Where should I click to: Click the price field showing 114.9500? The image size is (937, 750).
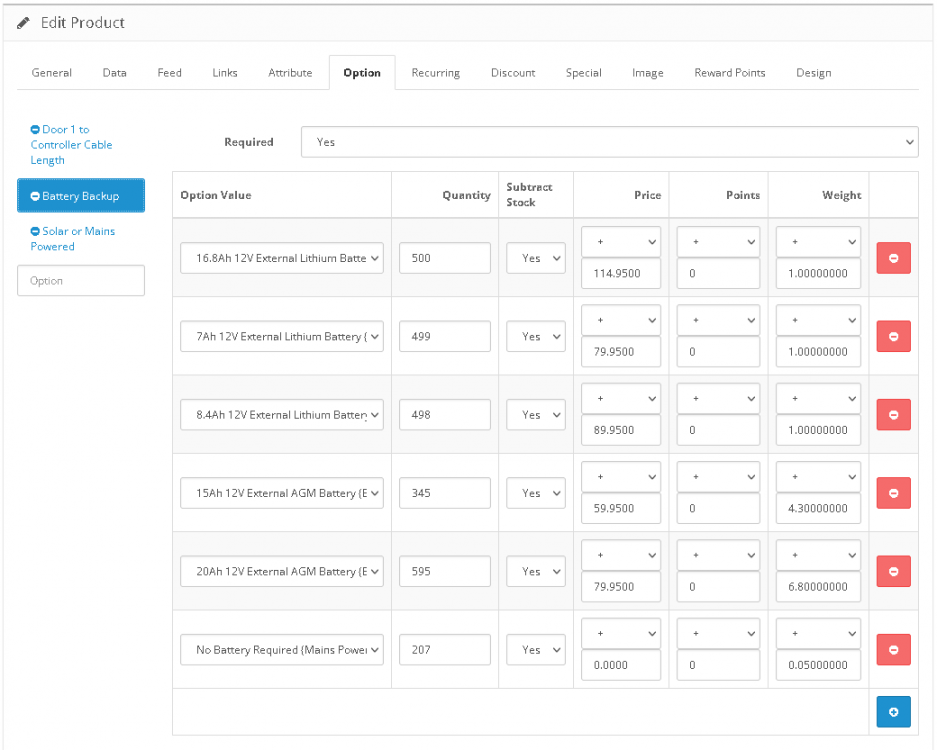point(621,274)
